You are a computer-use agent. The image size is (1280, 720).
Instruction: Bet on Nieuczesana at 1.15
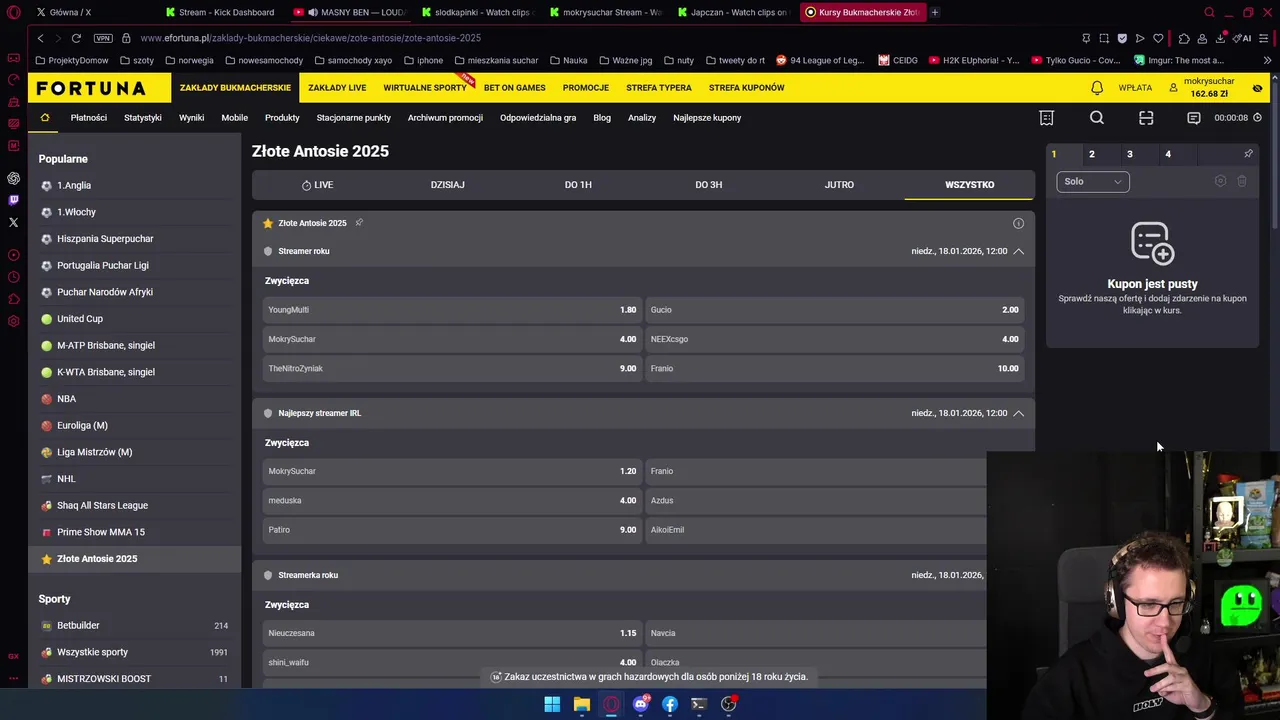tap(452, 633)
